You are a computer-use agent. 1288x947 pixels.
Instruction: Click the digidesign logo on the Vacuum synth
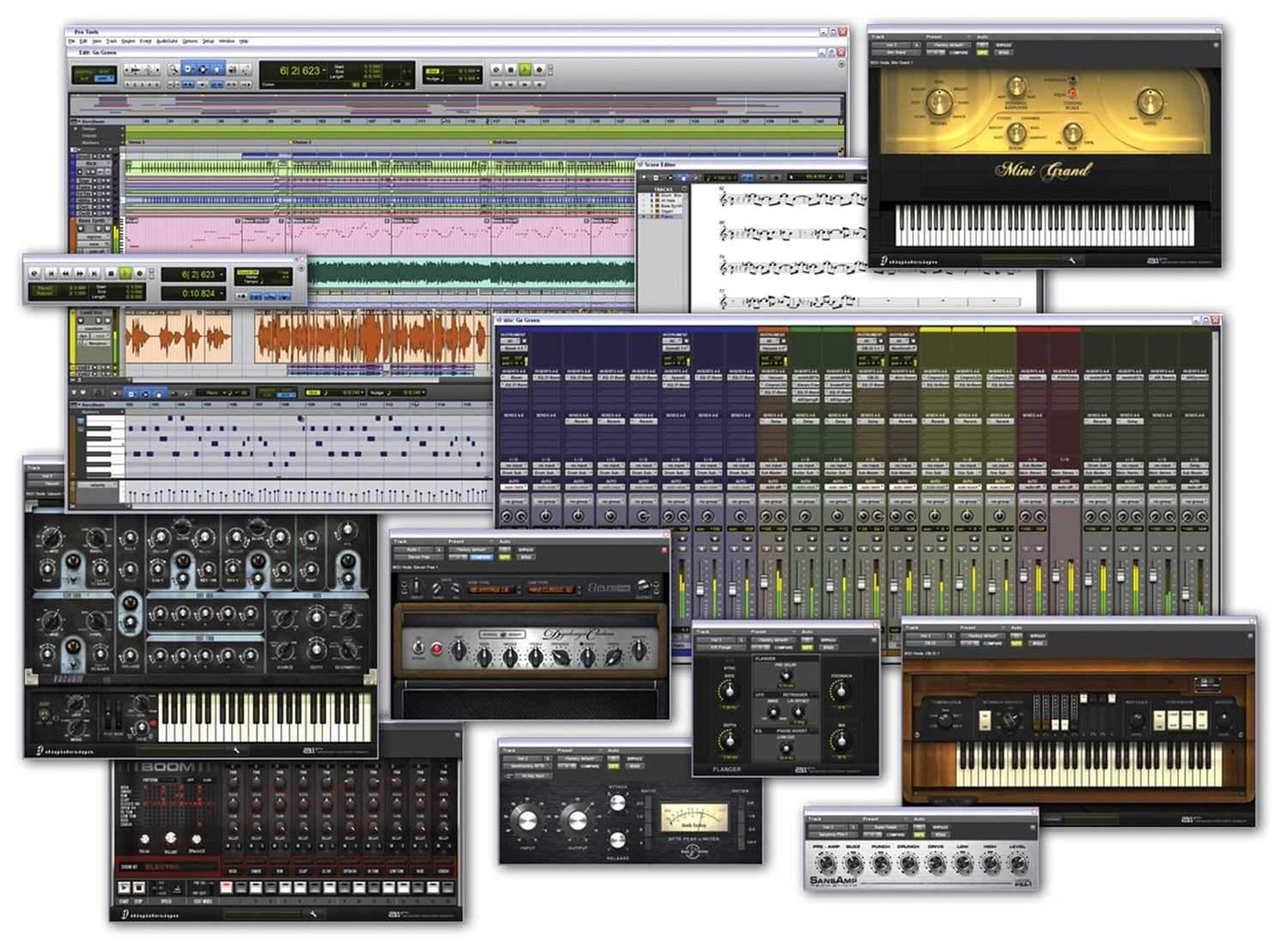(x=66, y=750)
